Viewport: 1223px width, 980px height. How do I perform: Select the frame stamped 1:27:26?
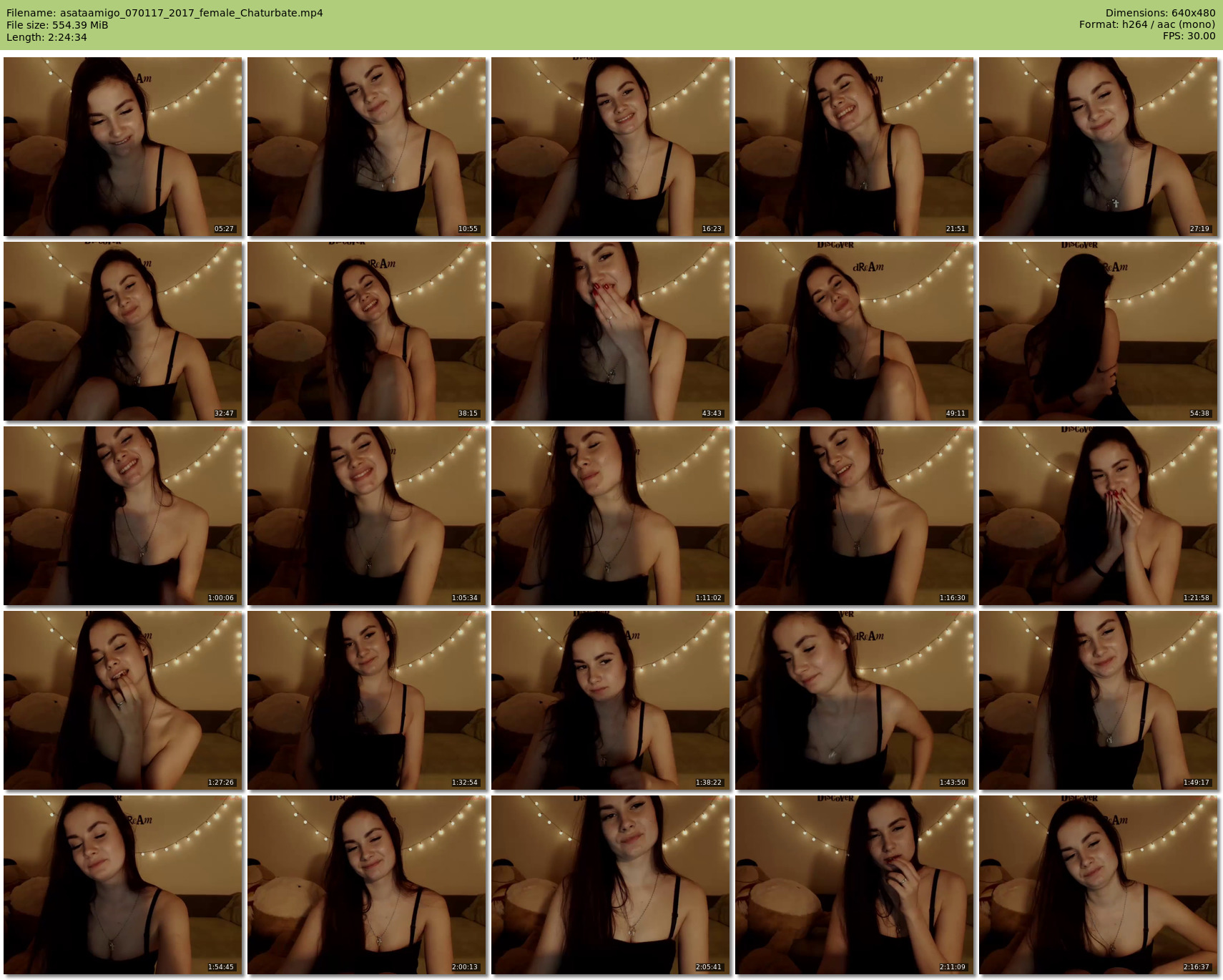123,700
